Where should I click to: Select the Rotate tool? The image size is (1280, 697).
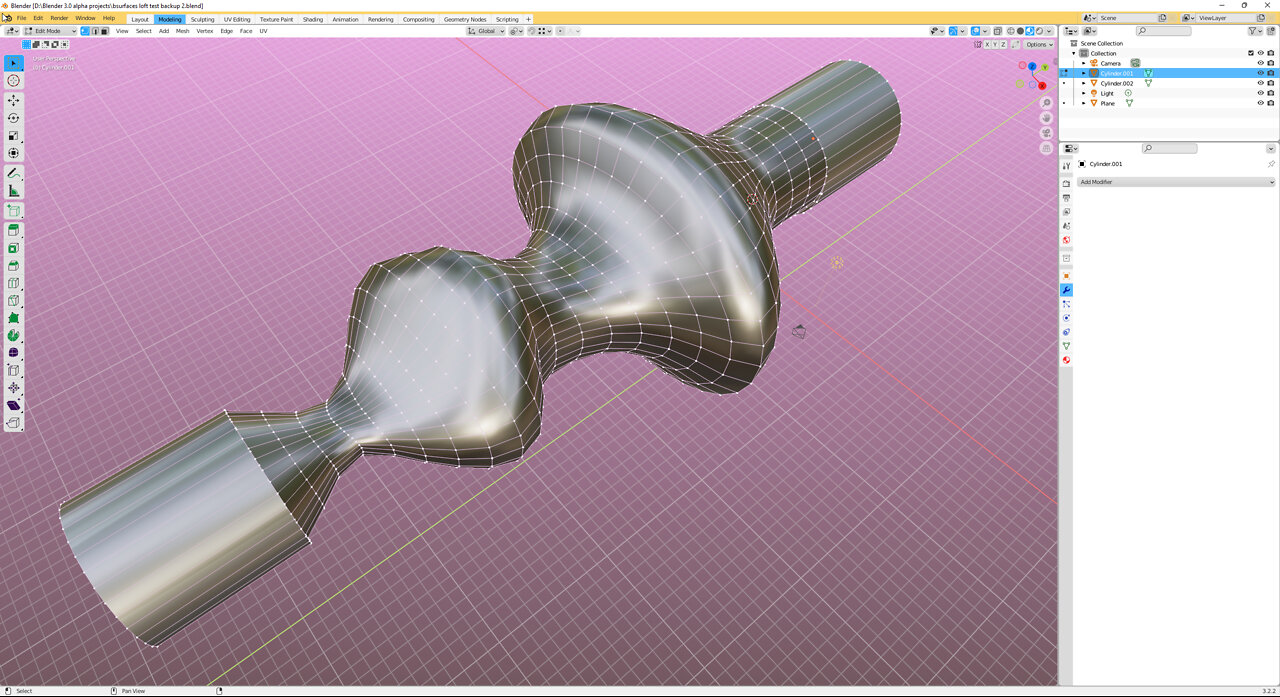click(x=14, y=118)
